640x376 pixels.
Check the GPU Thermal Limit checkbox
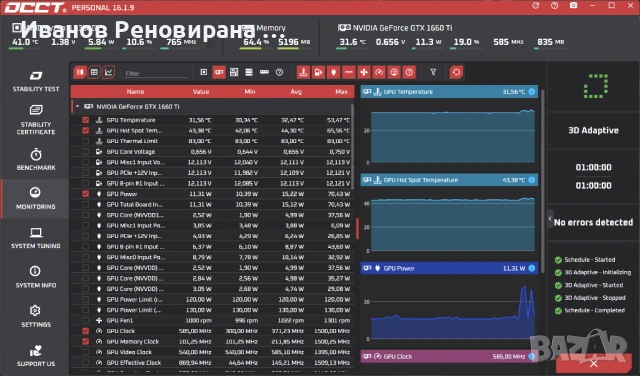[x=85, y=141]
